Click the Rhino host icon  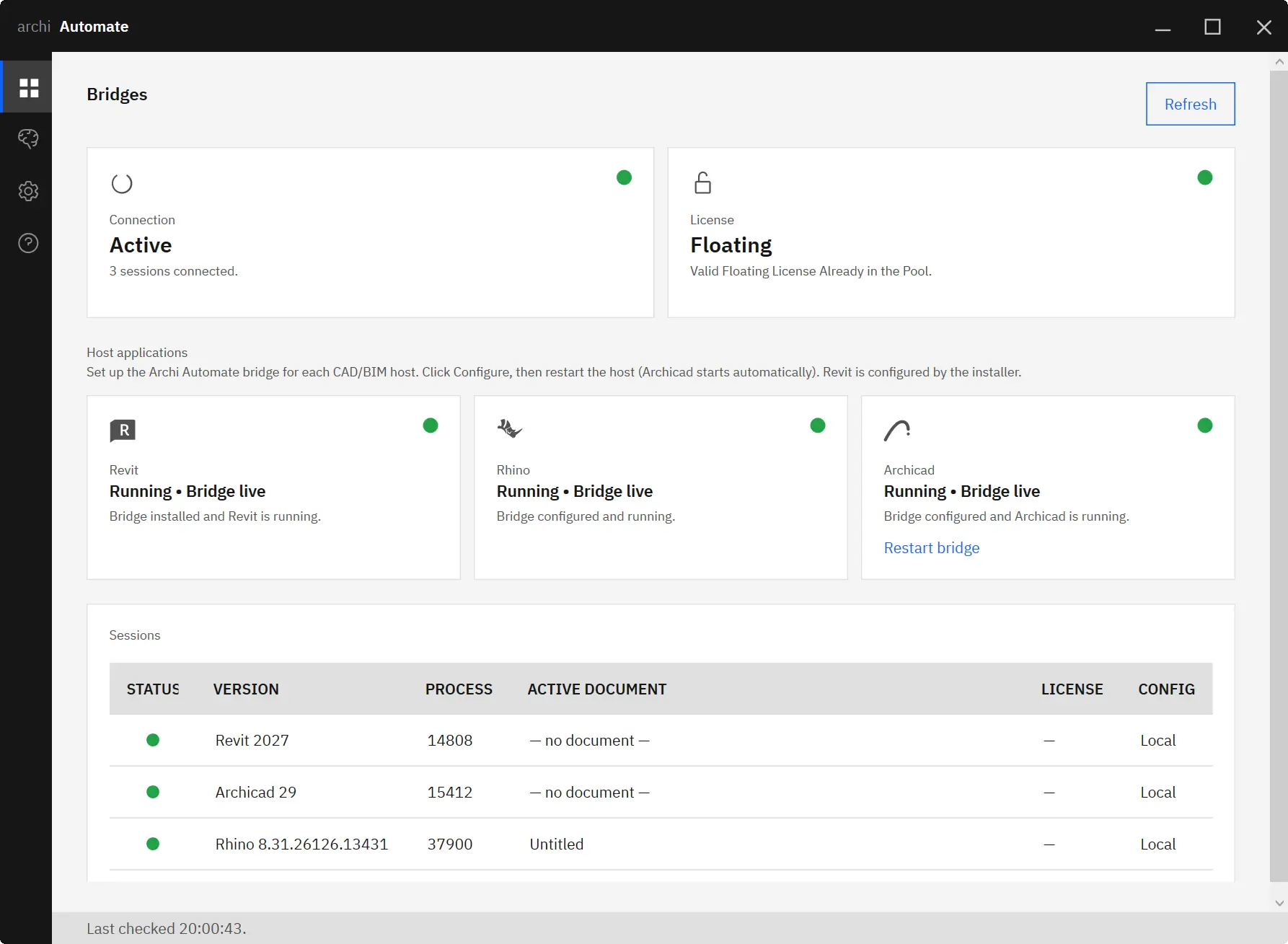510,429
